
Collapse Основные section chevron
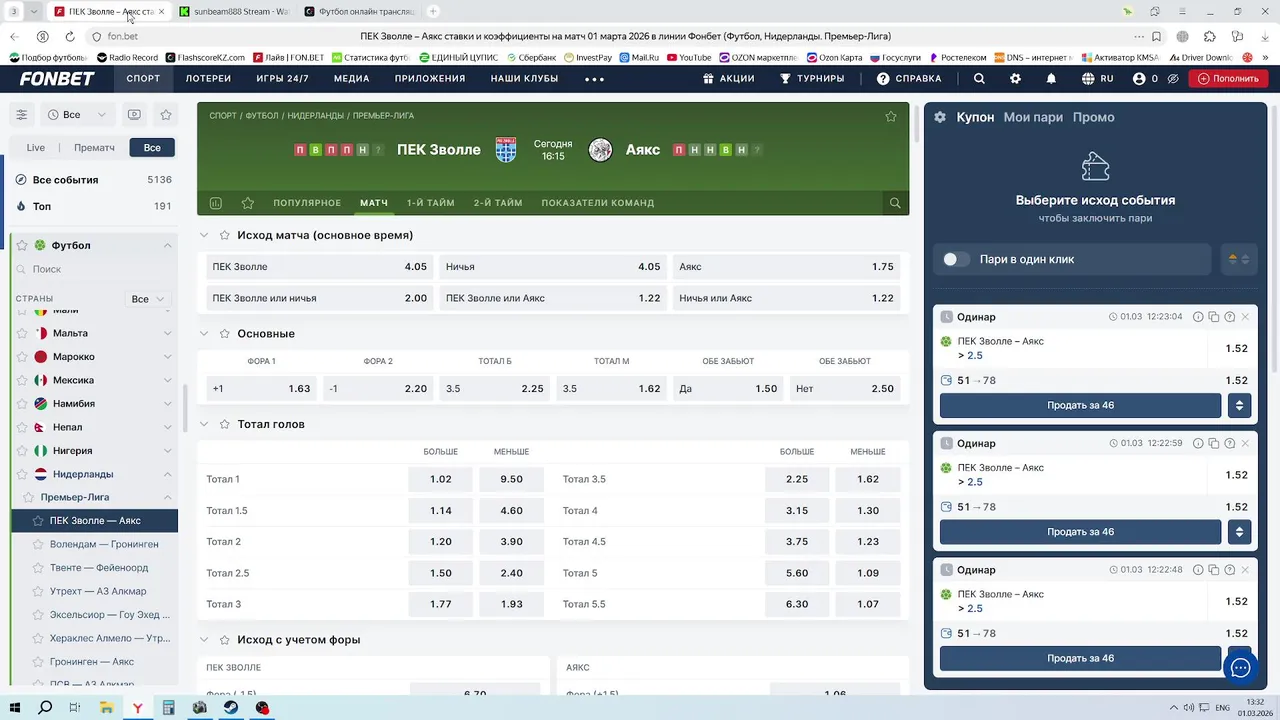204,334
